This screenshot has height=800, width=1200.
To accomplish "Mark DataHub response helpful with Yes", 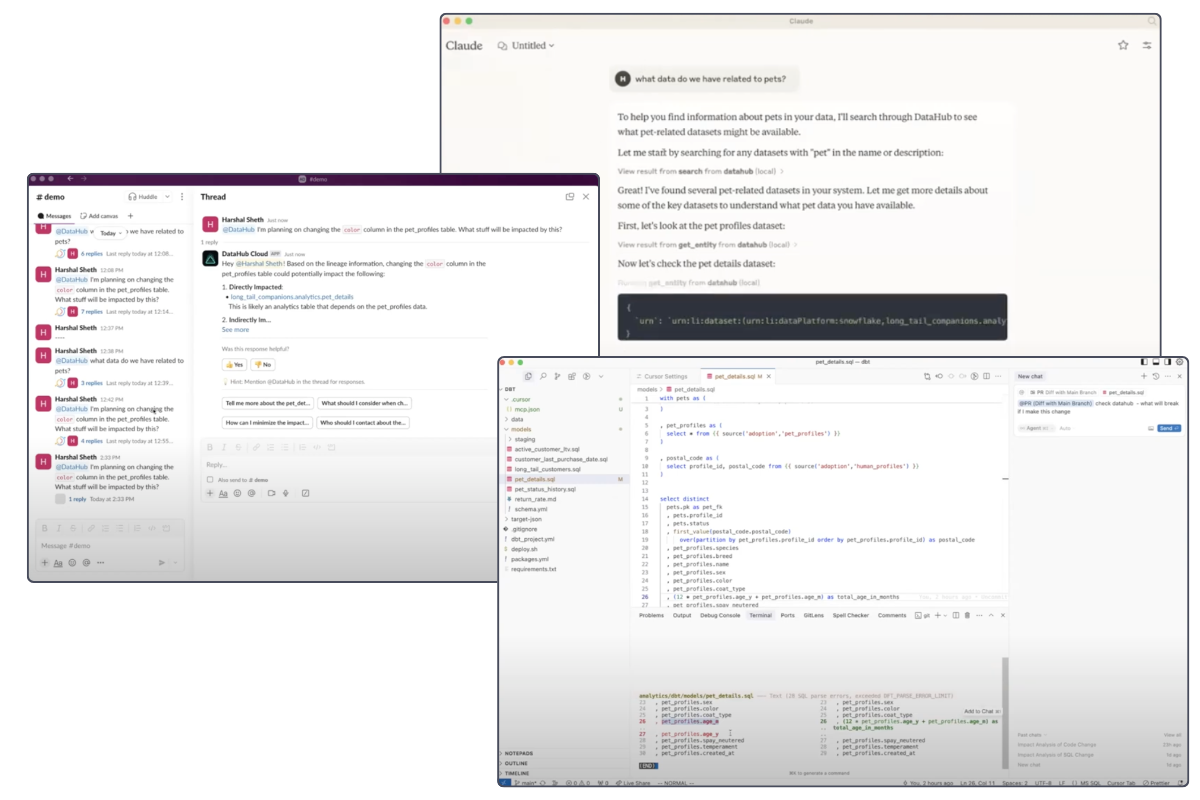I will pyautogui.click(x=234, y=365).
